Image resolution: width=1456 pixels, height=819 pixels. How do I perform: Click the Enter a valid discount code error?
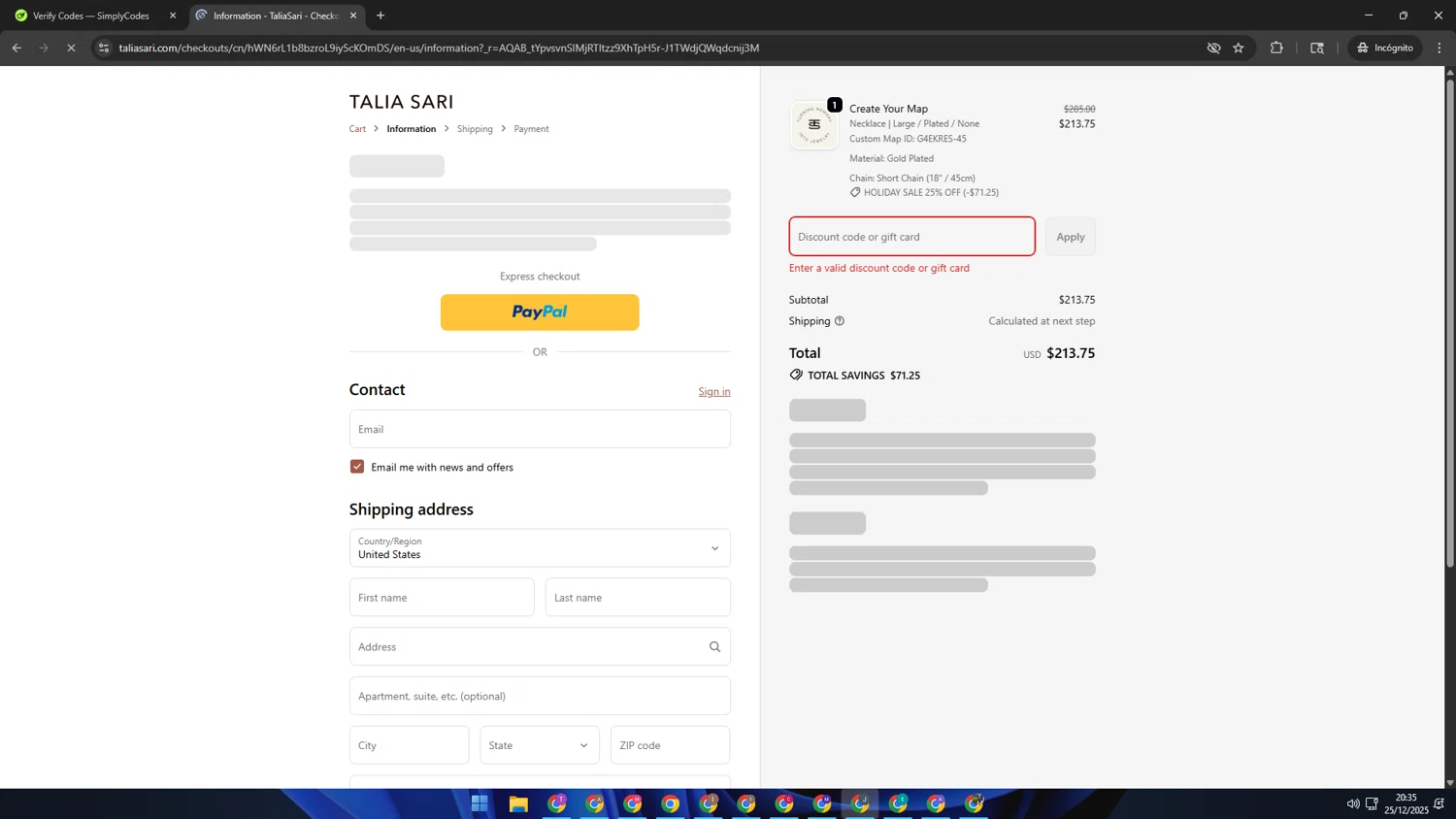(879, 268)
